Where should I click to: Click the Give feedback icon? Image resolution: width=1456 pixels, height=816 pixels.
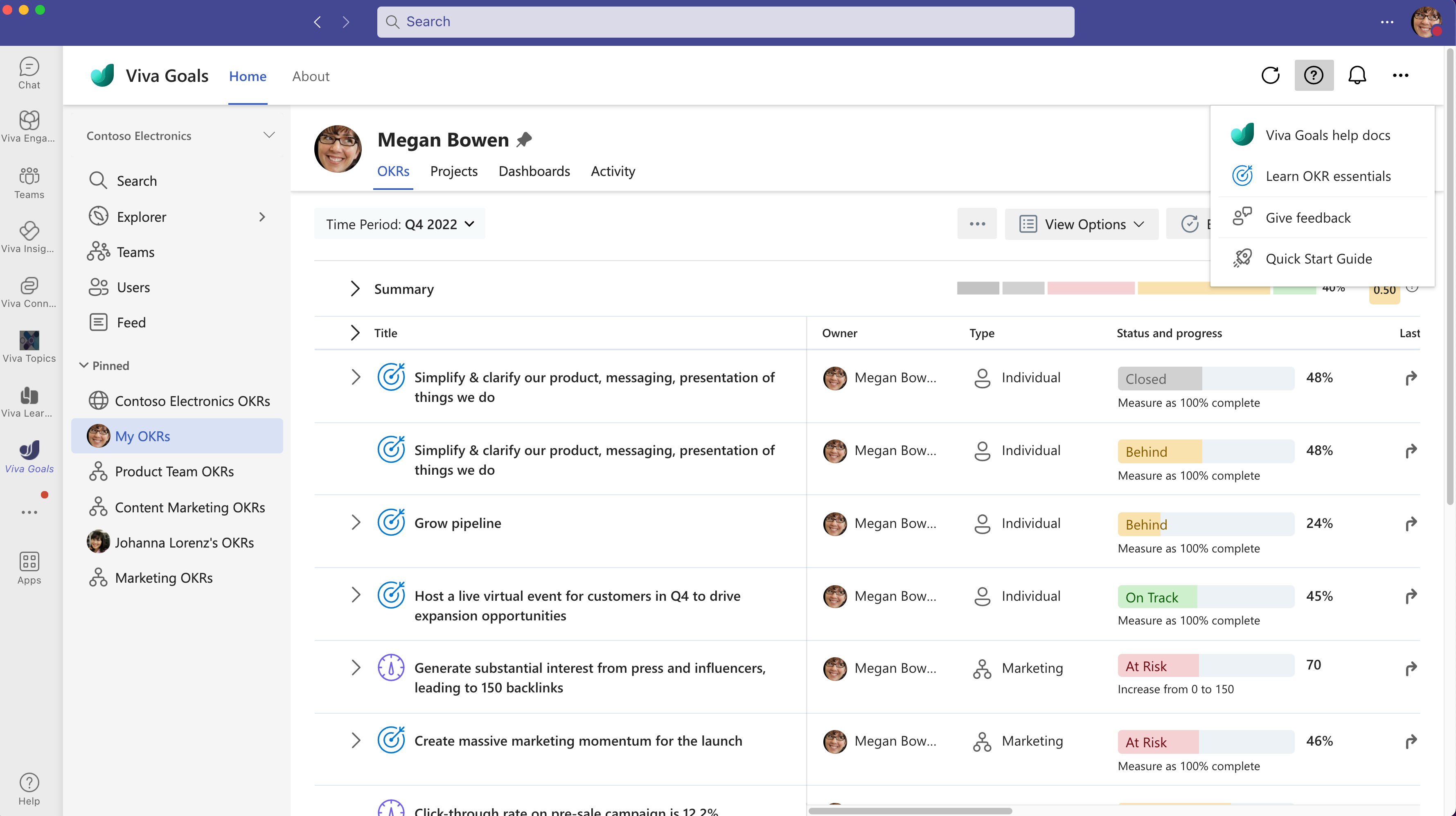tap(1243, 217)
